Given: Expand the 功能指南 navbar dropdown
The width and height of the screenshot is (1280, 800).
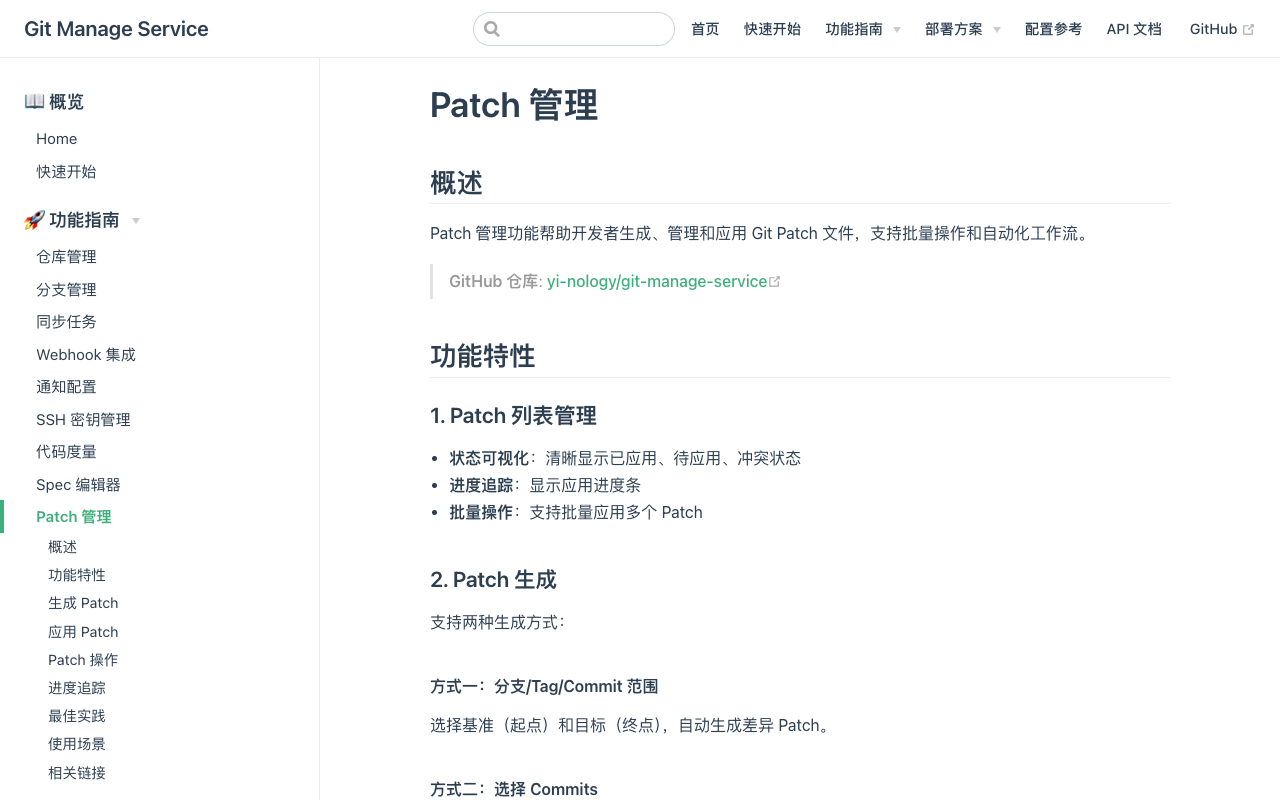Looking at the screenshot, I should [862, 29].
